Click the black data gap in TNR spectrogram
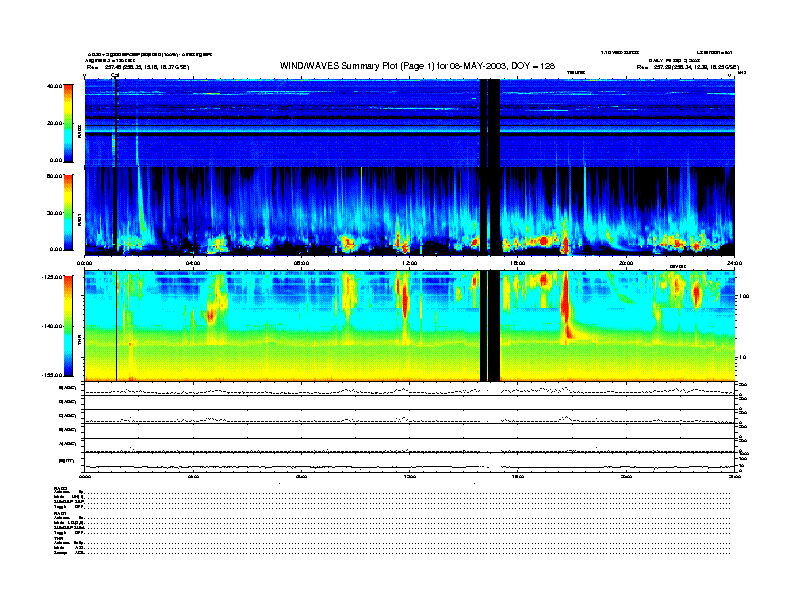Screen dimensions: 792x612 click(x=490, y=326)
